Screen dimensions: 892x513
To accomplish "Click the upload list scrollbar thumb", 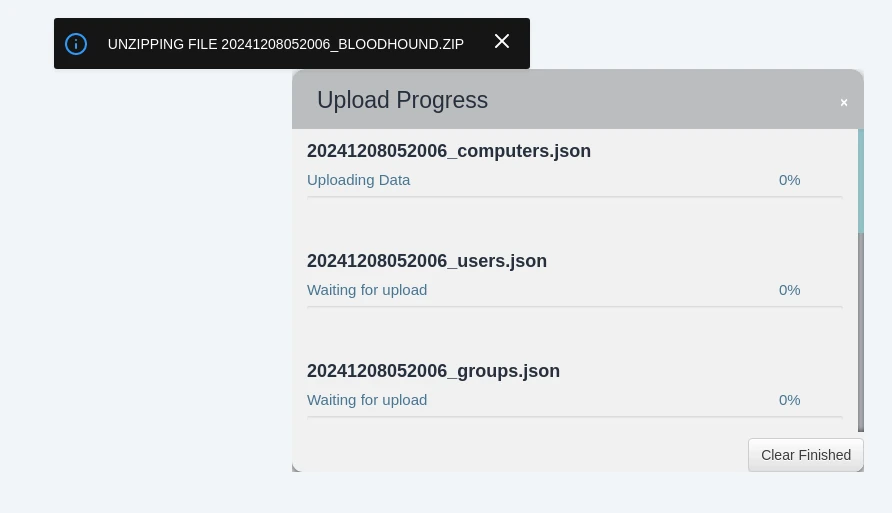I will coord(861,181).
